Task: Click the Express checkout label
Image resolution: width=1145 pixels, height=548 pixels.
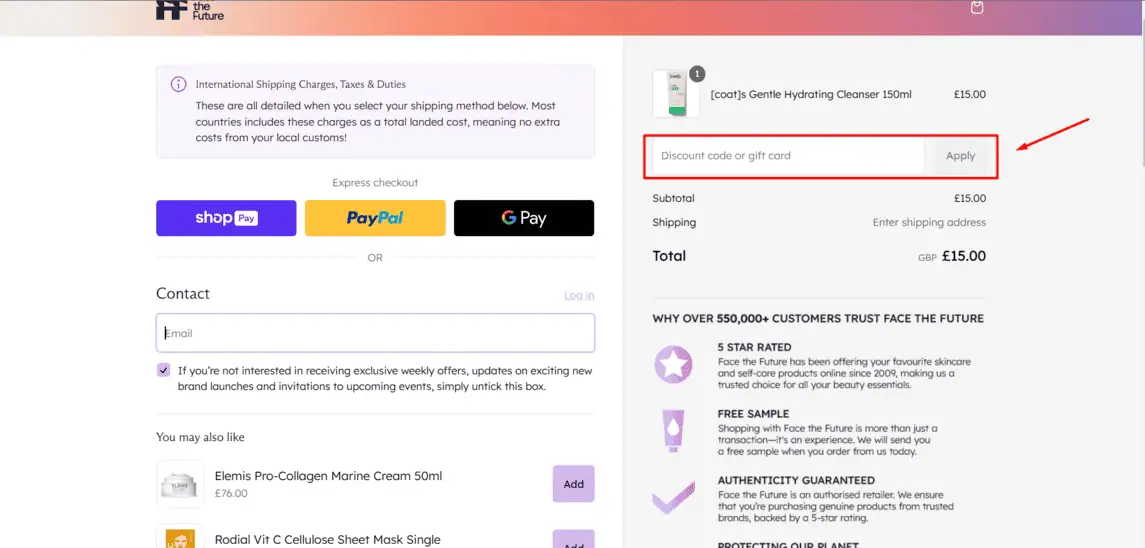Action: (375, 183)
